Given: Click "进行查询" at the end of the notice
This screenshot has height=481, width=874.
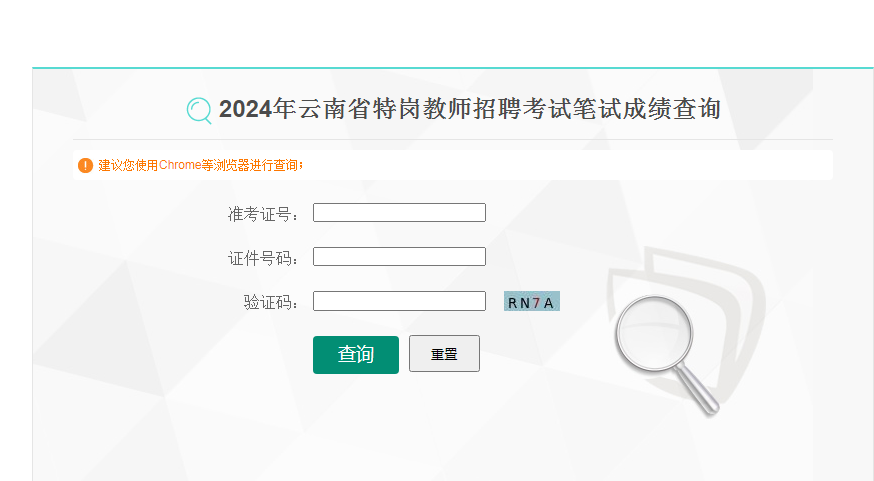Looking at the screenshot, I should pyautogui.click(x=275, y=165).
